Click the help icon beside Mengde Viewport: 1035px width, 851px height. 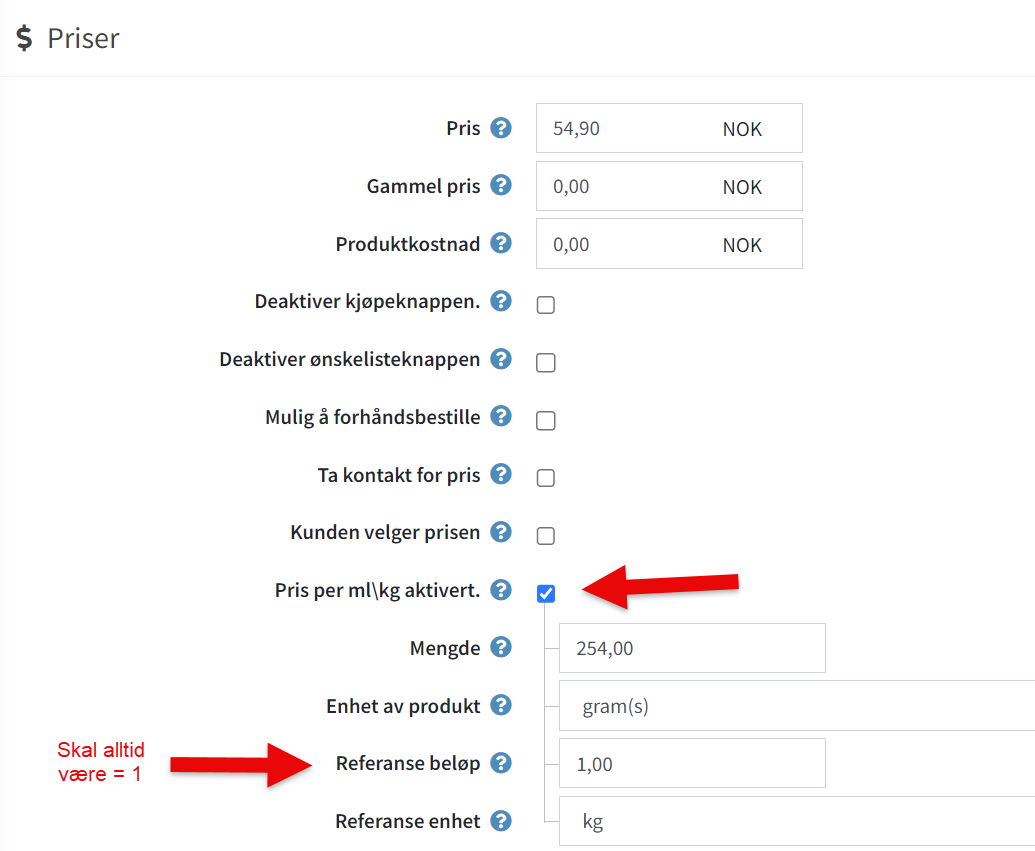[501, 648]
